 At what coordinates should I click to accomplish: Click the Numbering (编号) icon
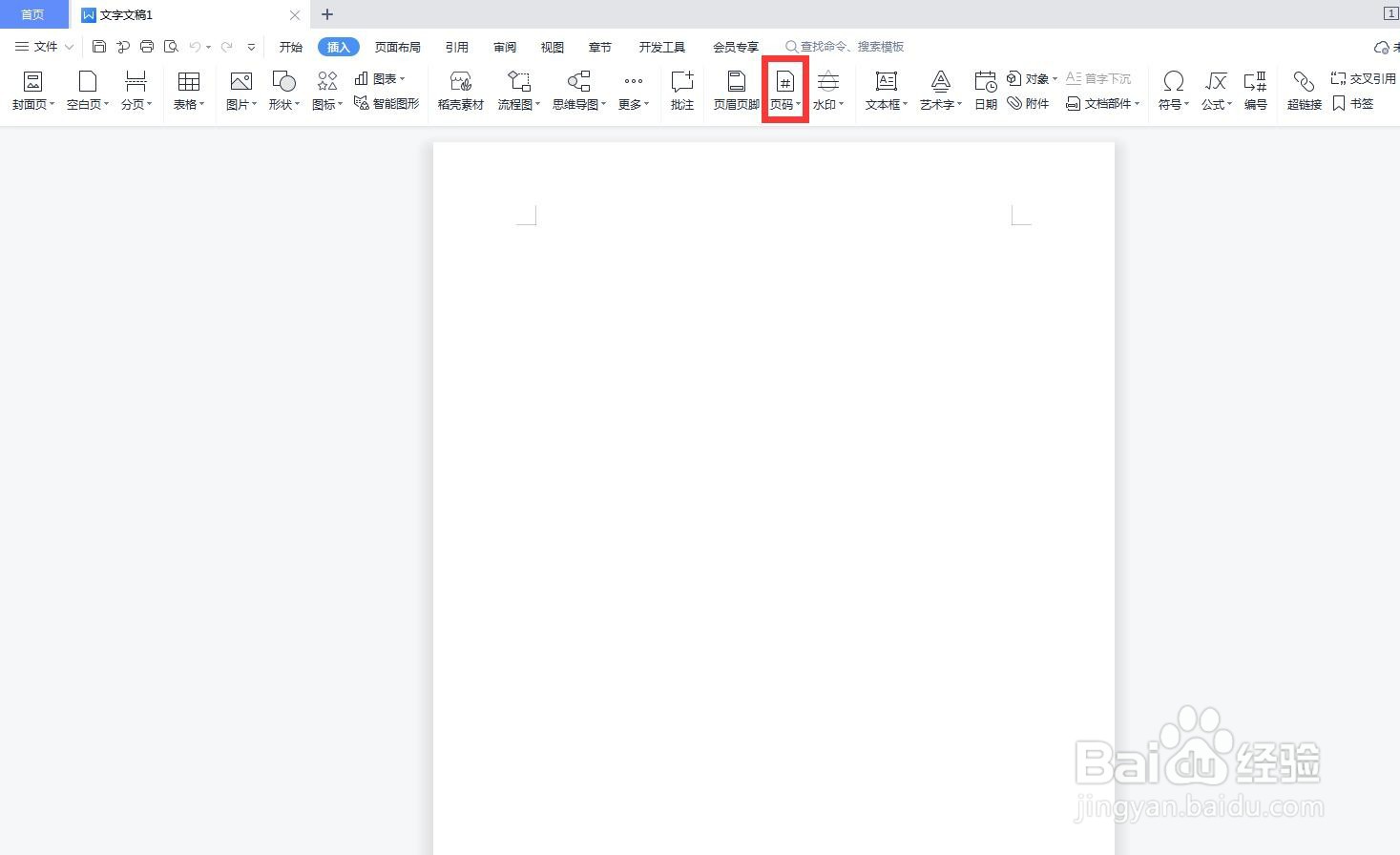pyautogui.click(x=1255, y=81)
